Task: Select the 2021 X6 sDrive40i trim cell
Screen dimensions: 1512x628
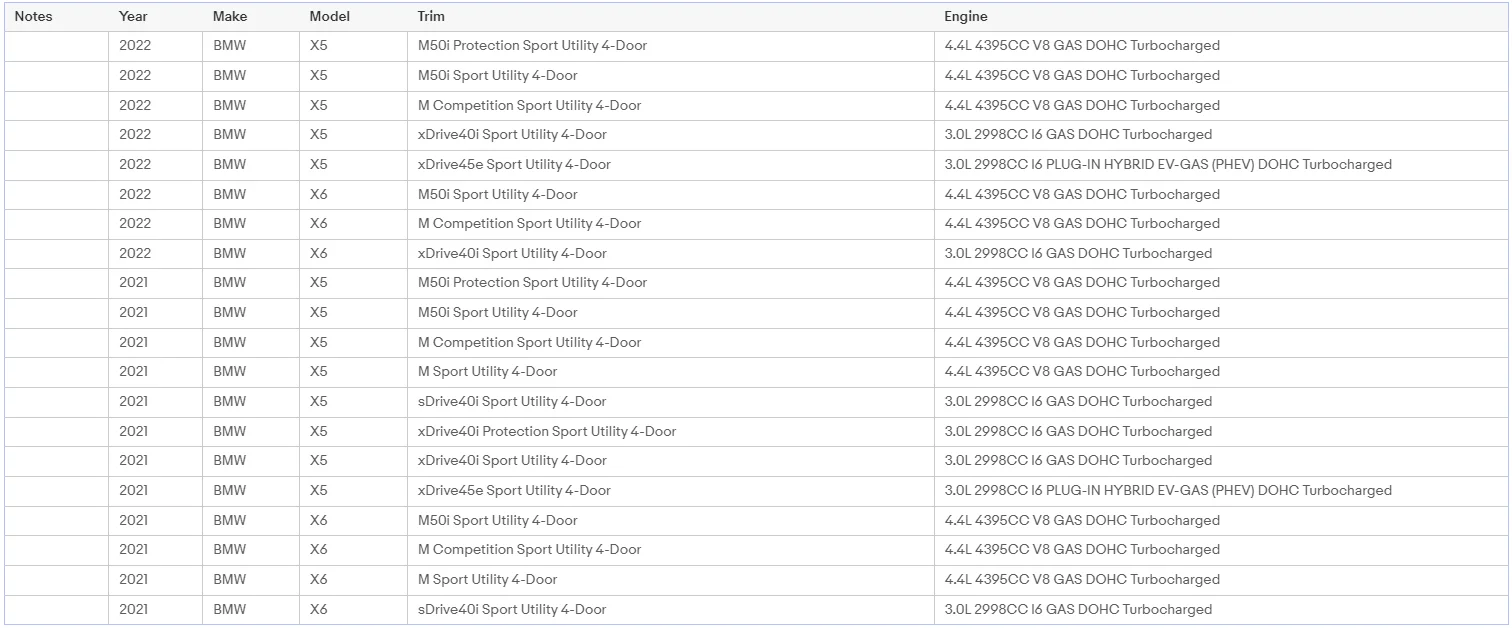Action: 671,609
